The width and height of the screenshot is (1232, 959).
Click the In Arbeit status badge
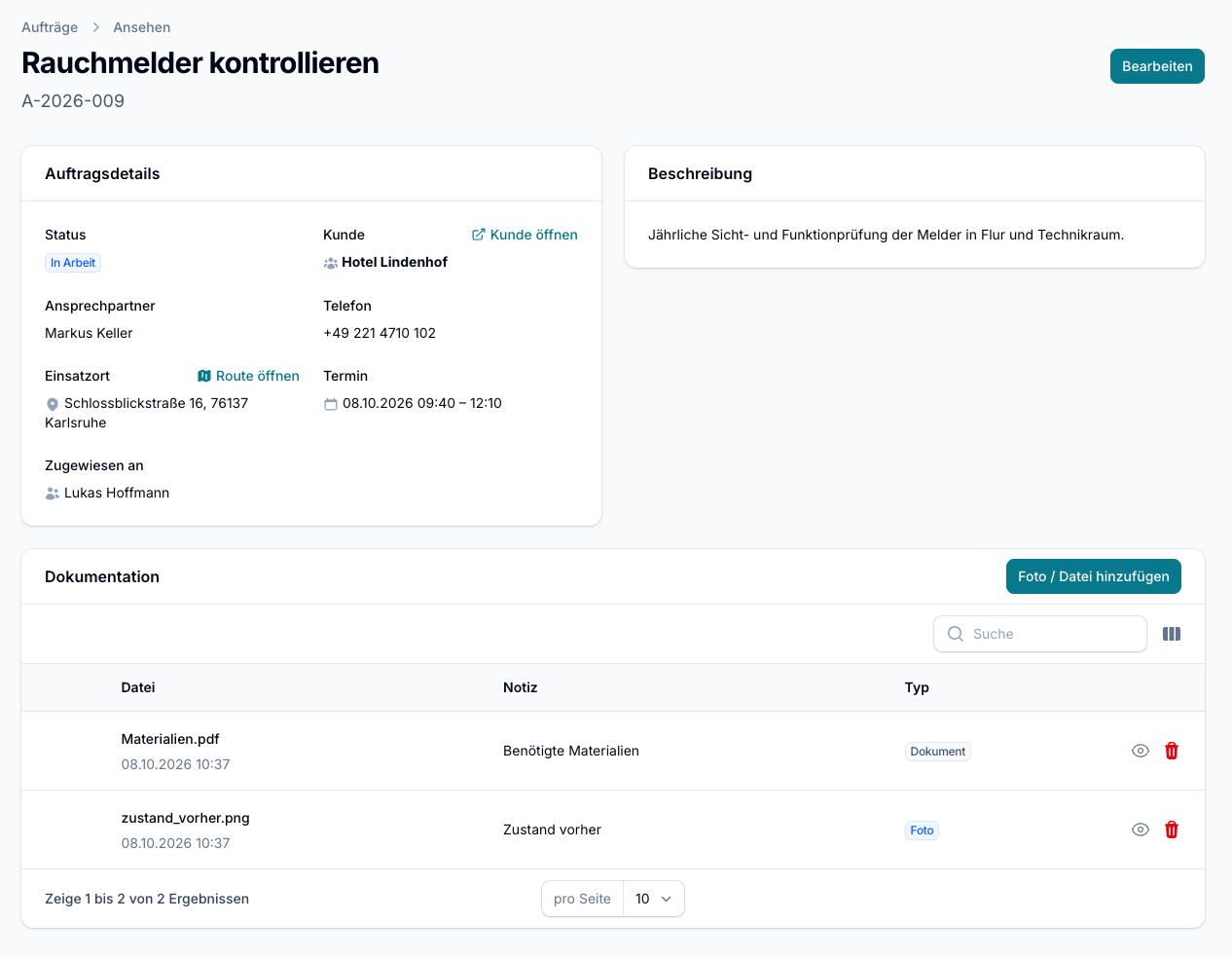point(73,263)
